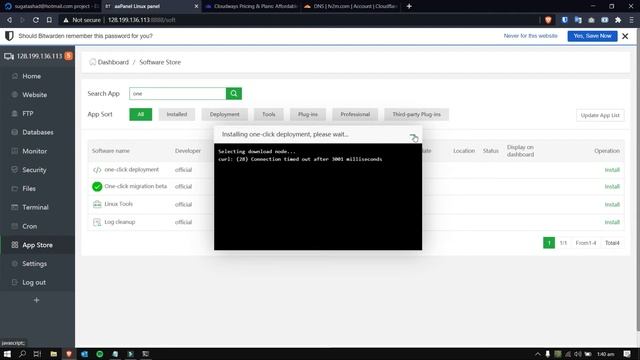Open the browser extensions puzzle icon
This screenshot has height=360, width=640.
coord(618,20)
